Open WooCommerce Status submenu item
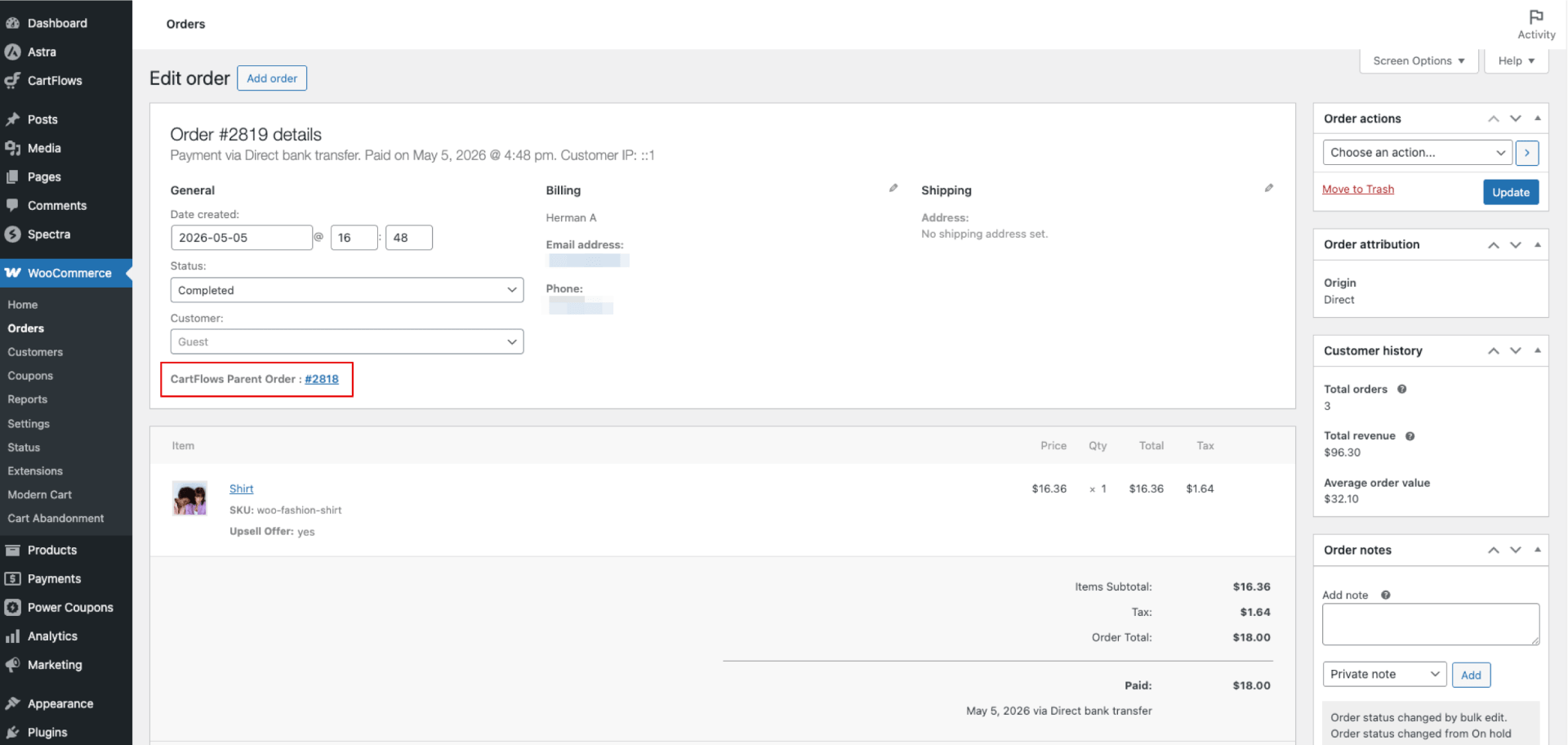 (24, 448)
